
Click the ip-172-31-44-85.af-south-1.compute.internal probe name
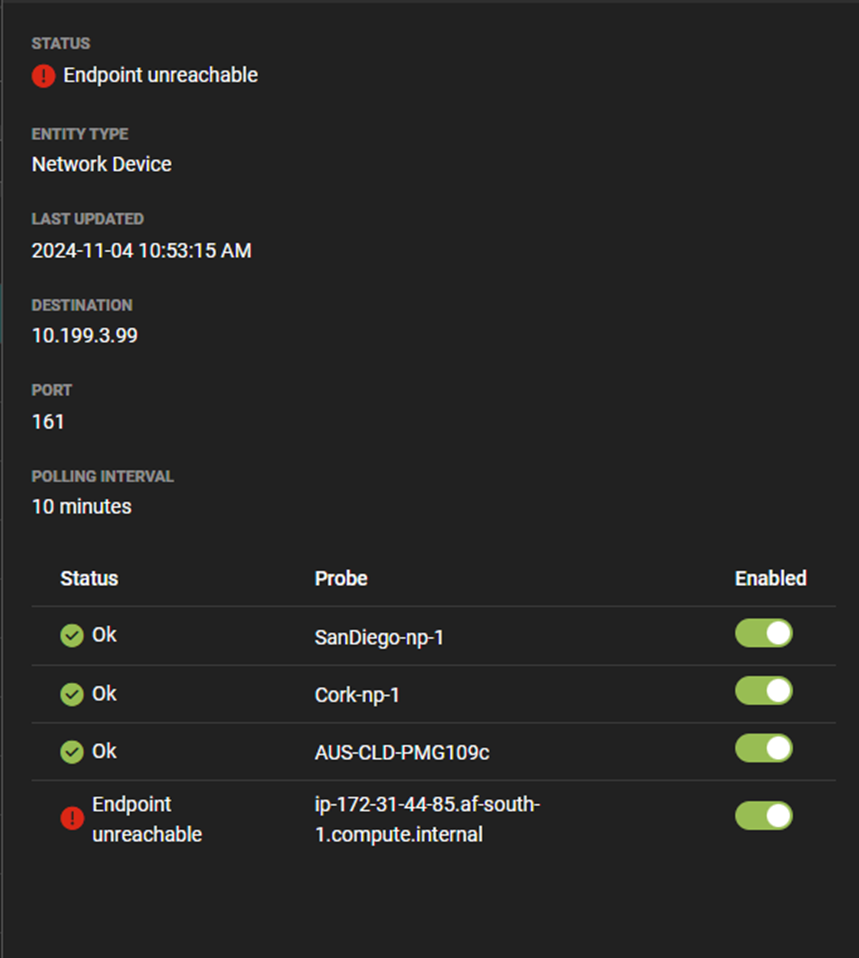pyautogui.click(x=427, y=819)
